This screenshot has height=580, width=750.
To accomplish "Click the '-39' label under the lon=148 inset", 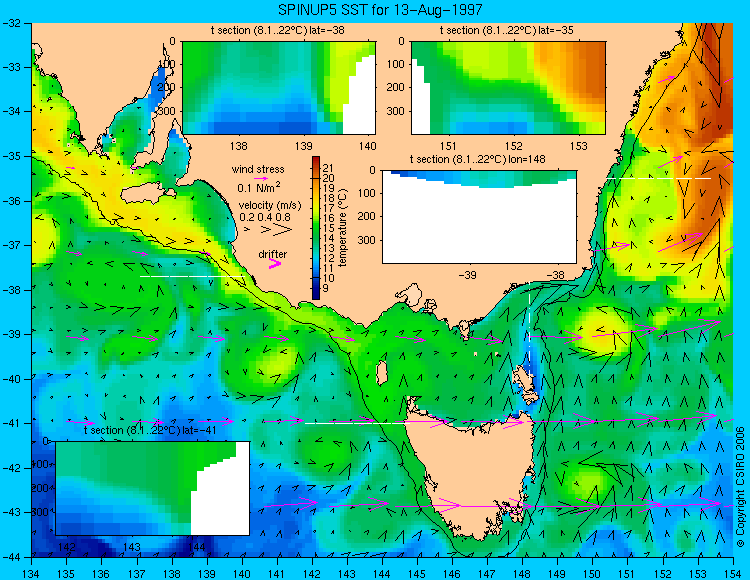I will tap(467, 275).
